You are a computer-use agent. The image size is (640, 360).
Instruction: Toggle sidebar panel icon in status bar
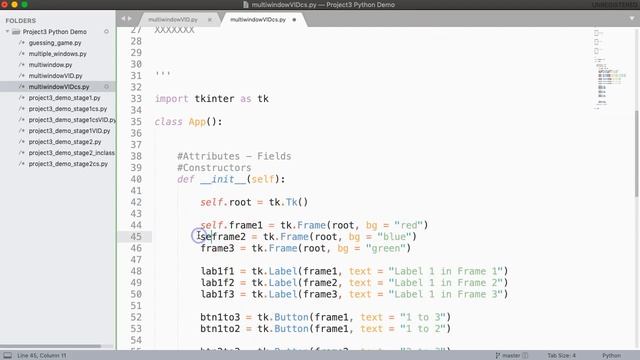pyautogui.click(x=7, y=356)
